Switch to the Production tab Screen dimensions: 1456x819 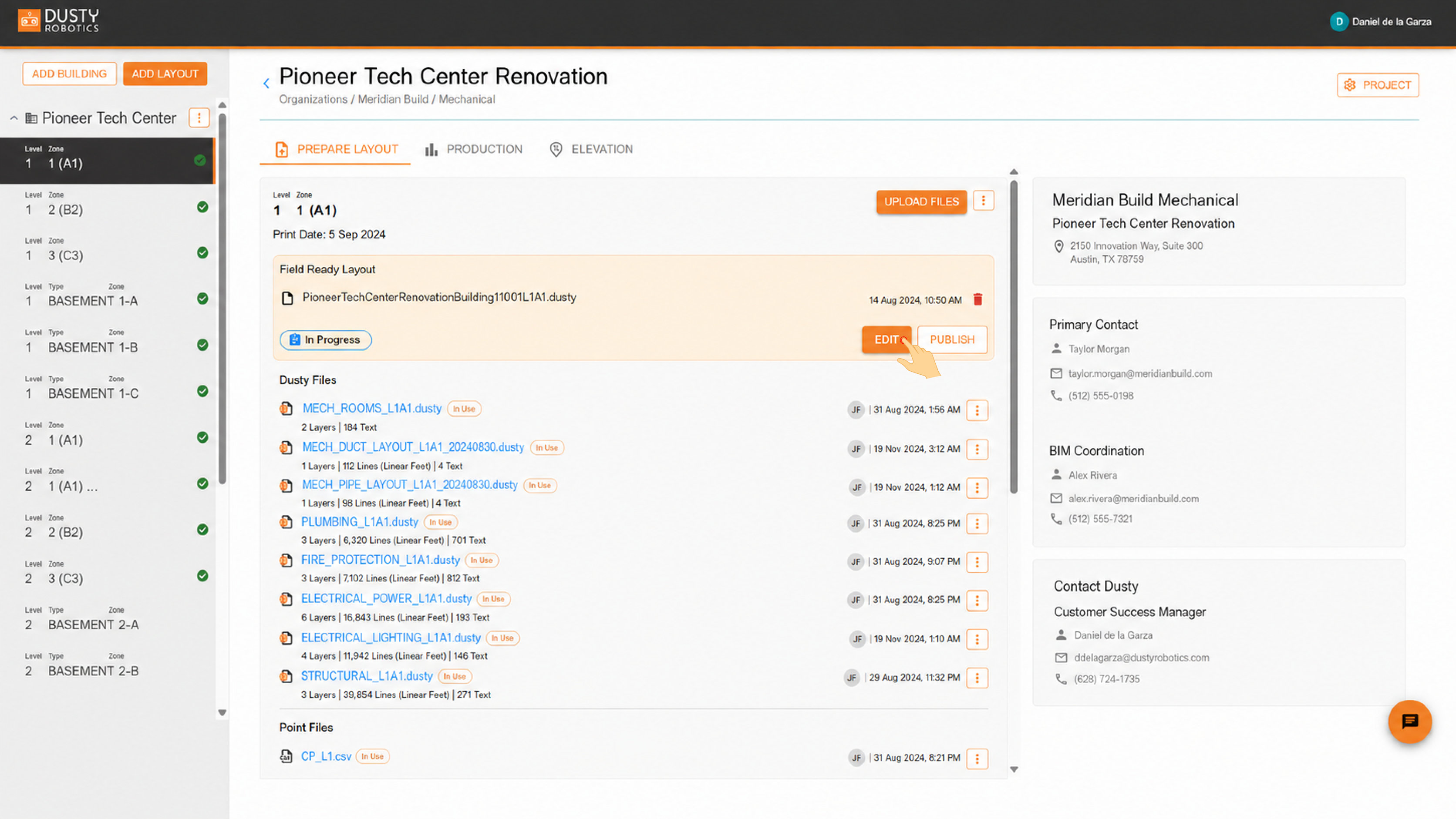(x=474, y=149)
